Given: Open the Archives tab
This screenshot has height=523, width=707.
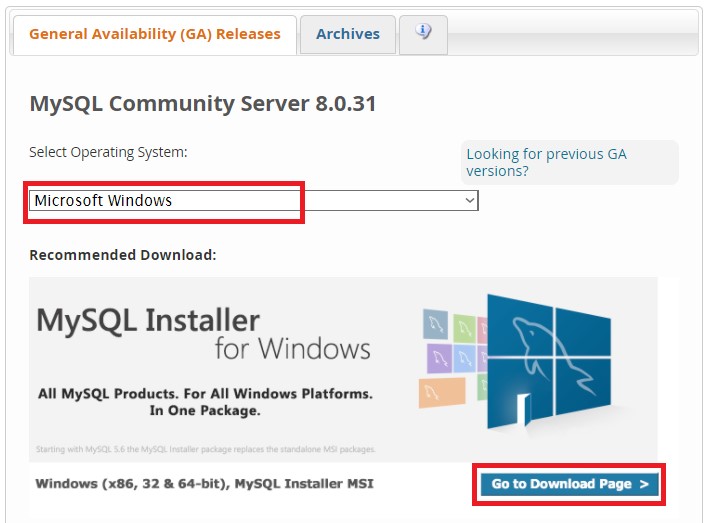Looking at the screenshot, I should pyautogui.click(x=348, y=35).
